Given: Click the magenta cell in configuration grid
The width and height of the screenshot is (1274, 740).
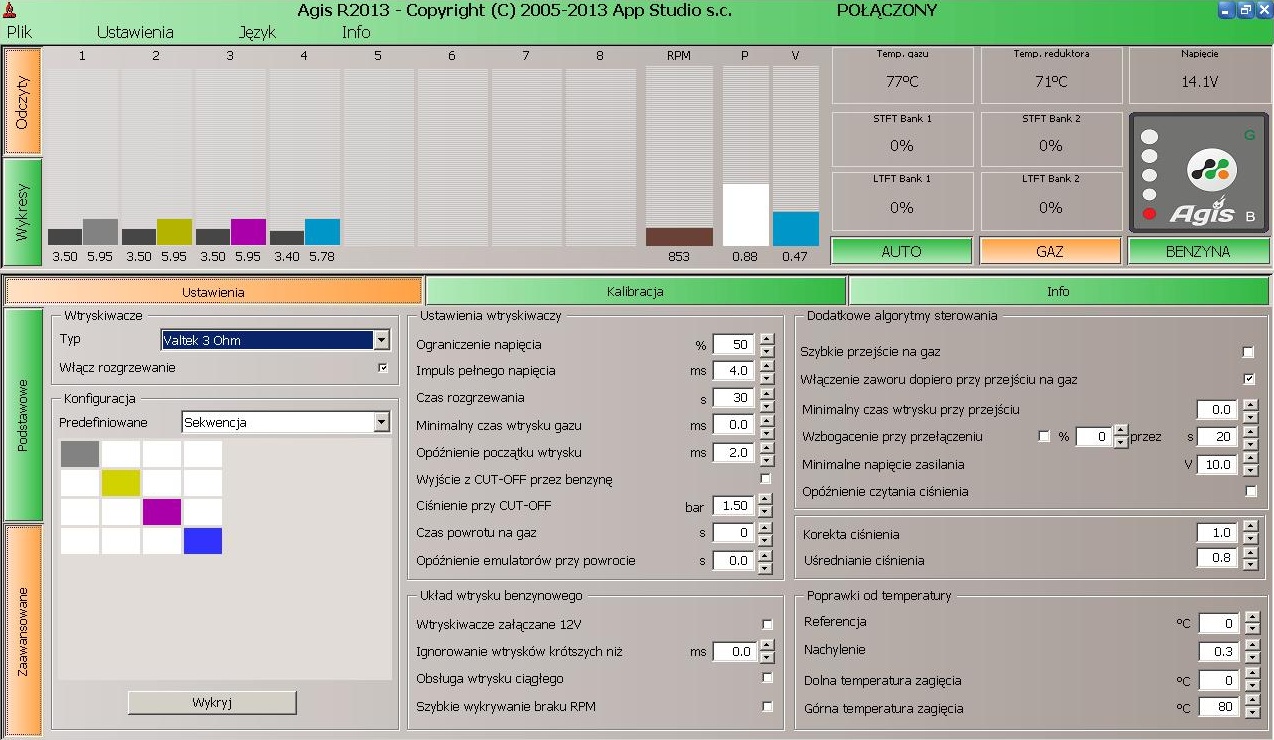Looking at the screenshot, I should click(162, 512).
